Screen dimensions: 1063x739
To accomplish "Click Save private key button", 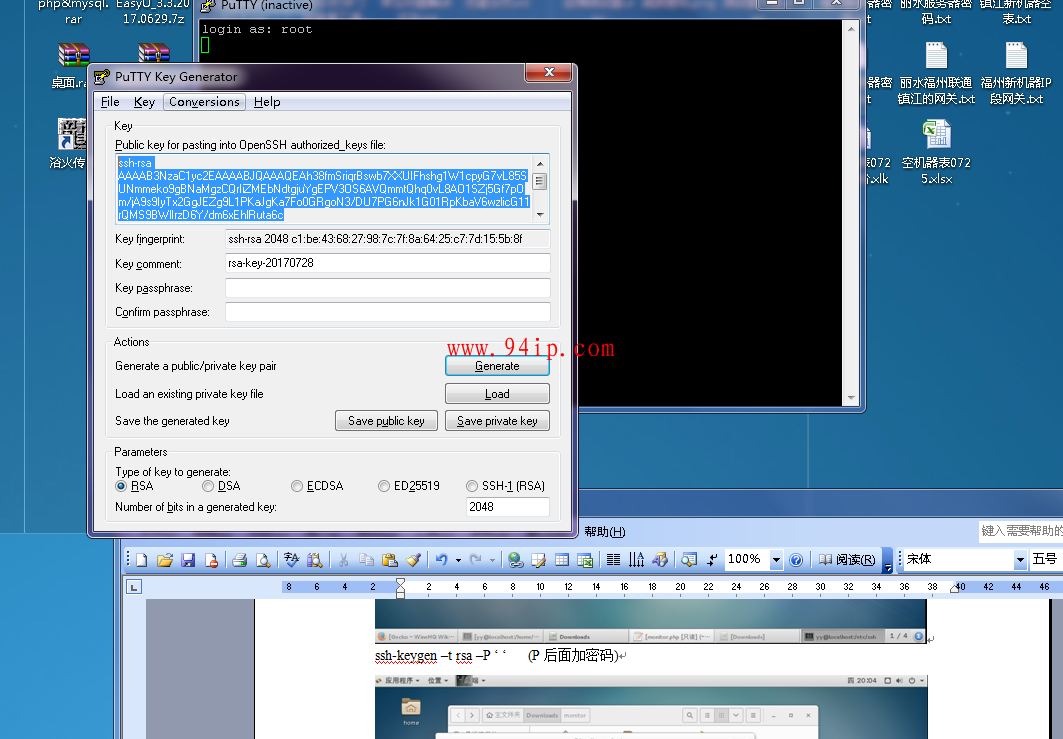I will pos(497,421).
